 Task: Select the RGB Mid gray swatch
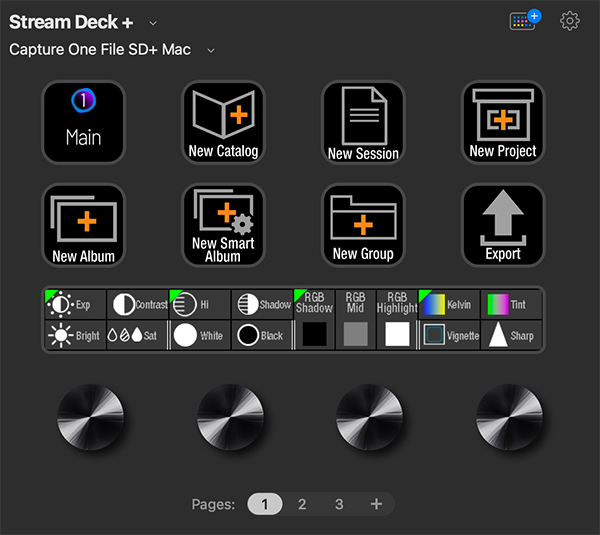coord(355,334)
